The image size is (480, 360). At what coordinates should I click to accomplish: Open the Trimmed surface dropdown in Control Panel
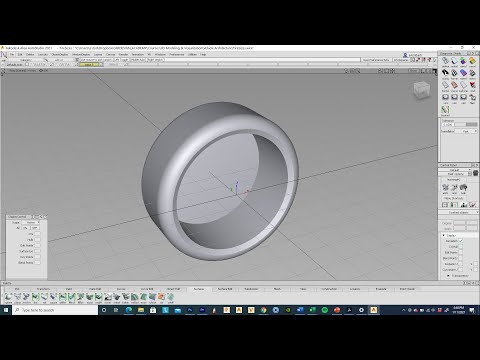(459, 212)
